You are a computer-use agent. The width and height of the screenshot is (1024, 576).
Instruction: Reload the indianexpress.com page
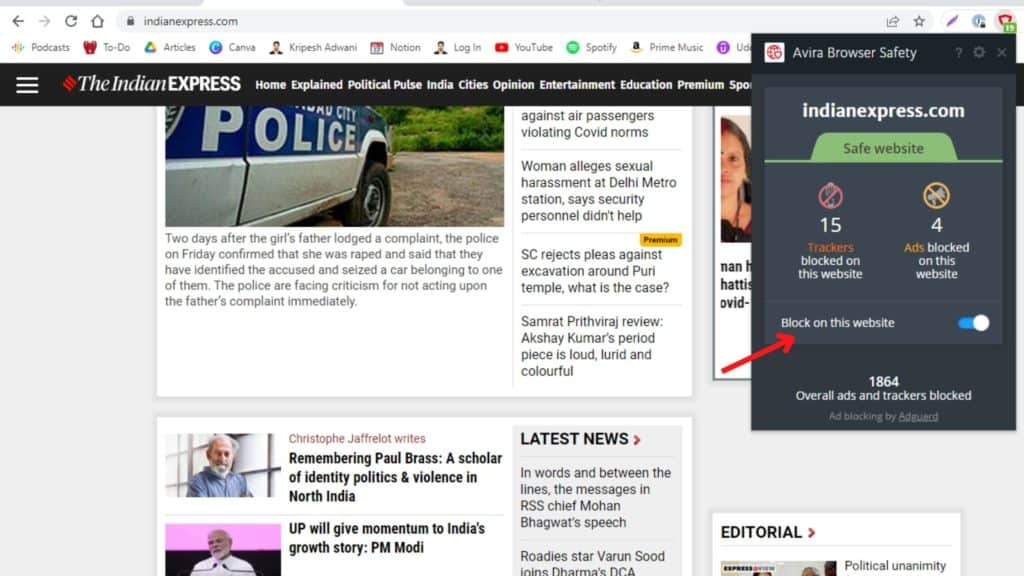[69, 20]
